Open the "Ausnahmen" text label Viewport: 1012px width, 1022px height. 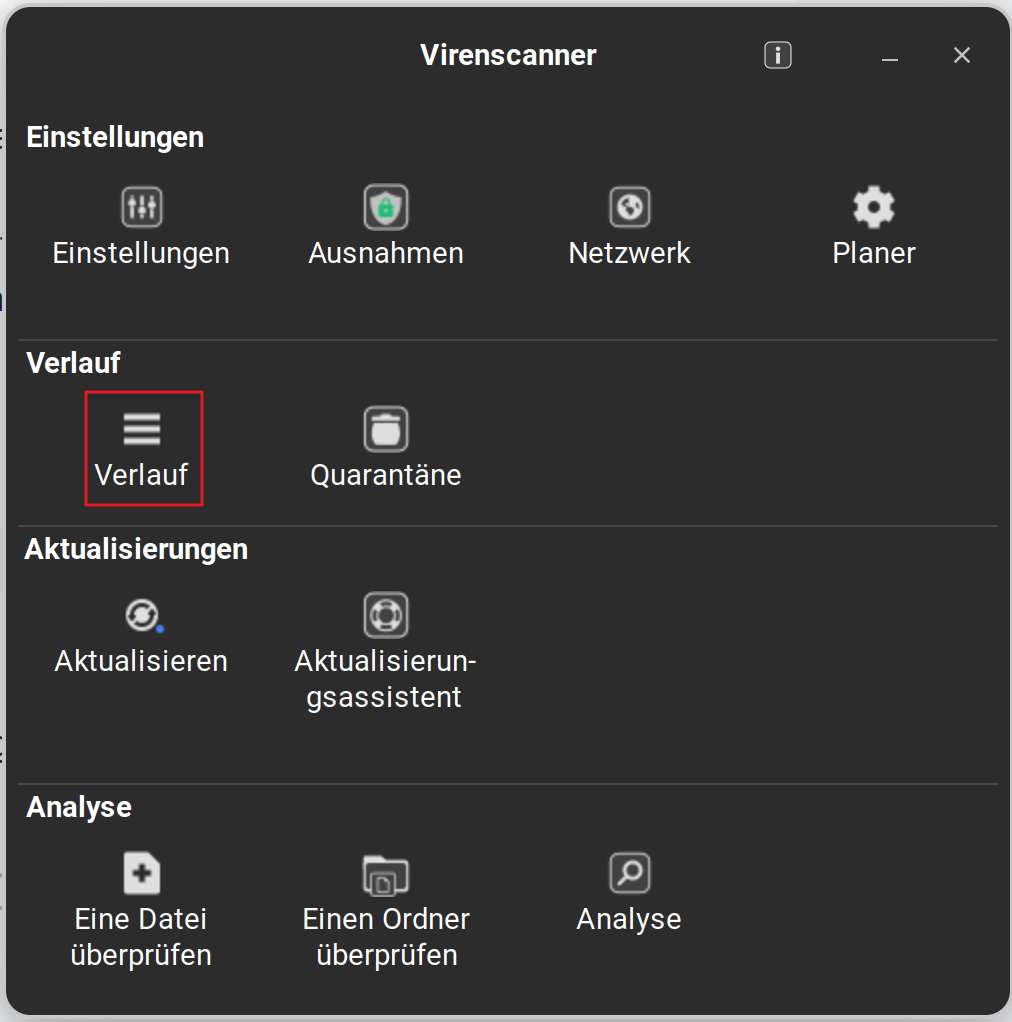(386, 253)
